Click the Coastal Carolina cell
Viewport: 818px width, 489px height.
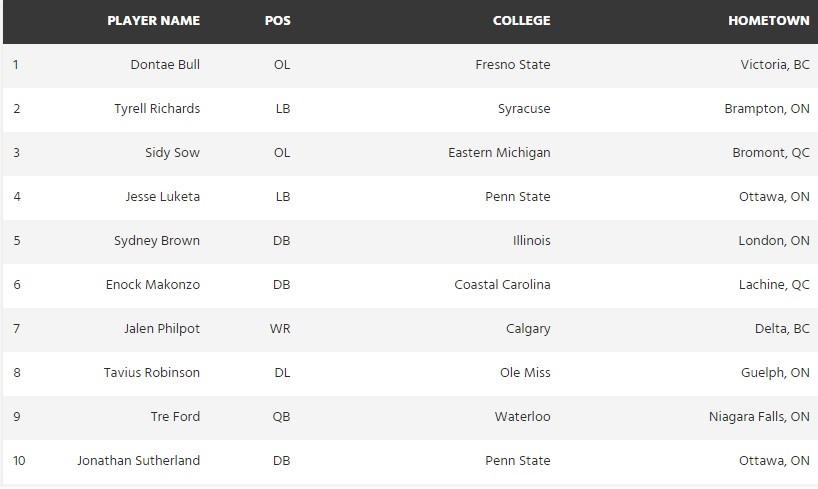502,285
